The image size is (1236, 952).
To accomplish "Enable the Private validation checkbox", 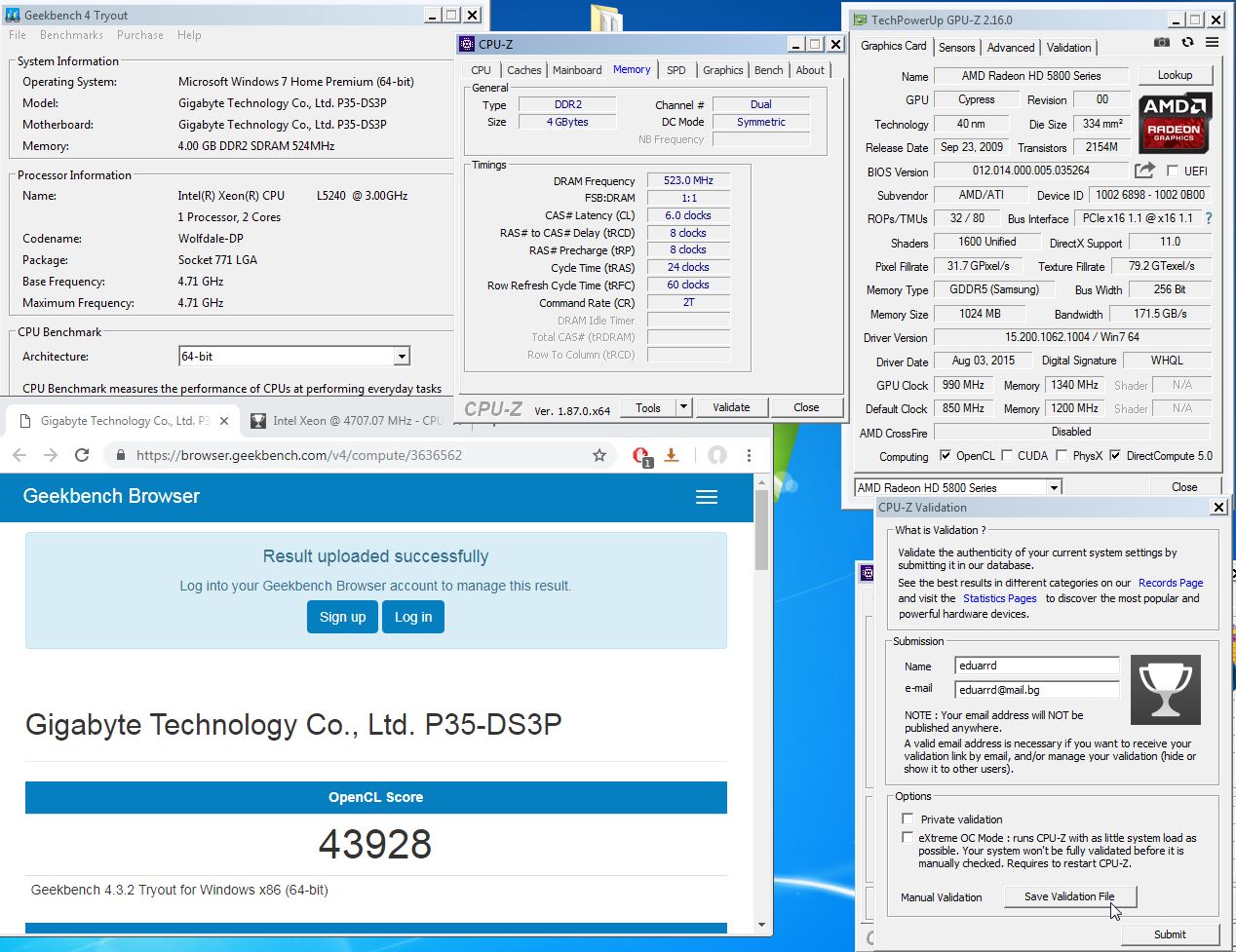I will pyautogui.click(x=908, y=819).
